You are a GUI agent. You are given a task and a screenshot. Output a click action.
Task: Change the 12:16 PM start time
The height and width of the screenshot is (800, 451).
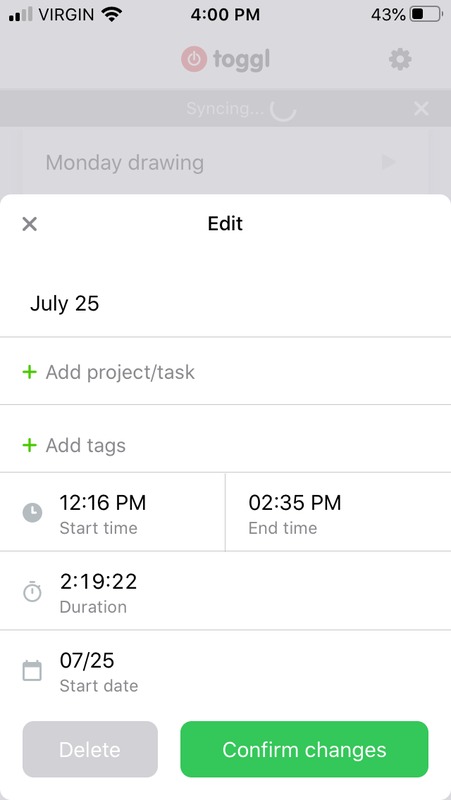112,512
